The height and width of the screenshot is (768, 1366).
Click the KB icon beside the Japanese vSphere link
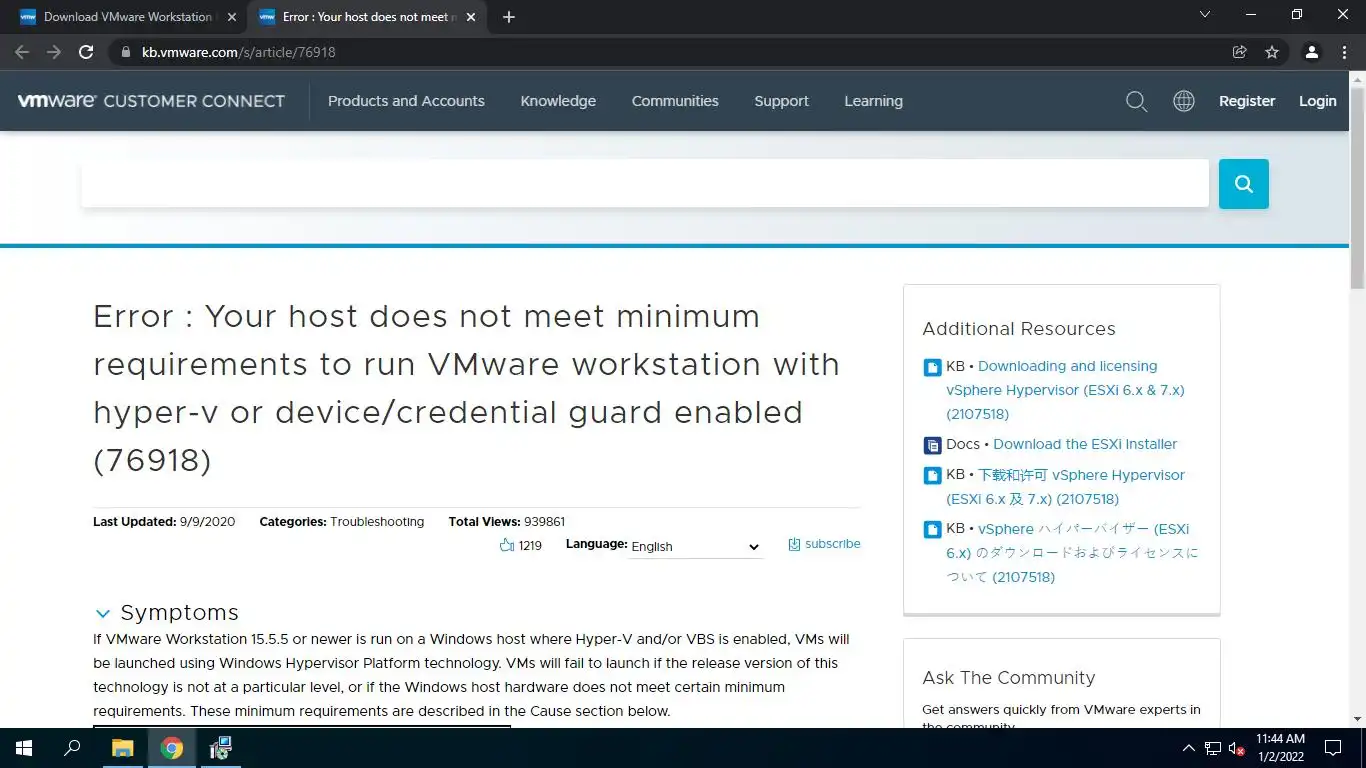coord(932,530)
